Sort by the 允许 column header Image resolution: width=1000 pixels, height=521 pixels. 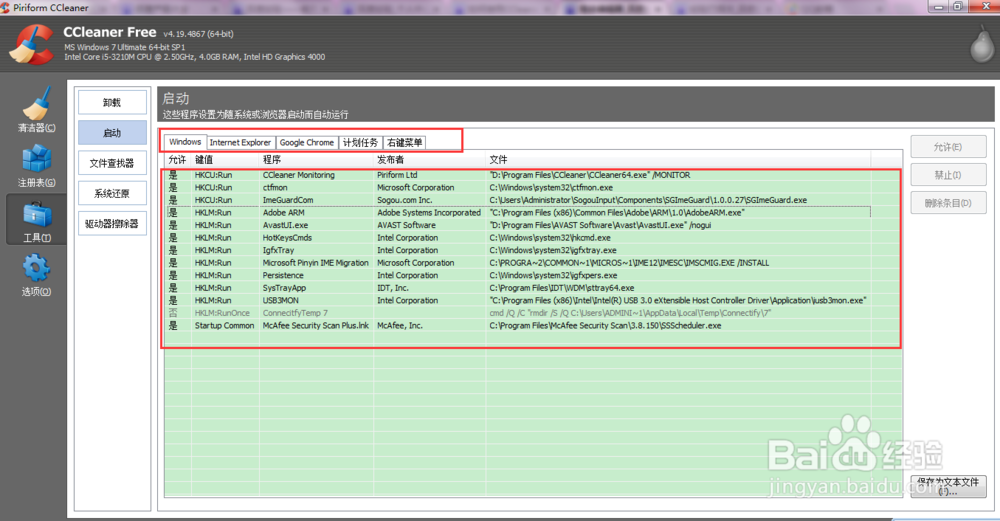coord(177,159)
